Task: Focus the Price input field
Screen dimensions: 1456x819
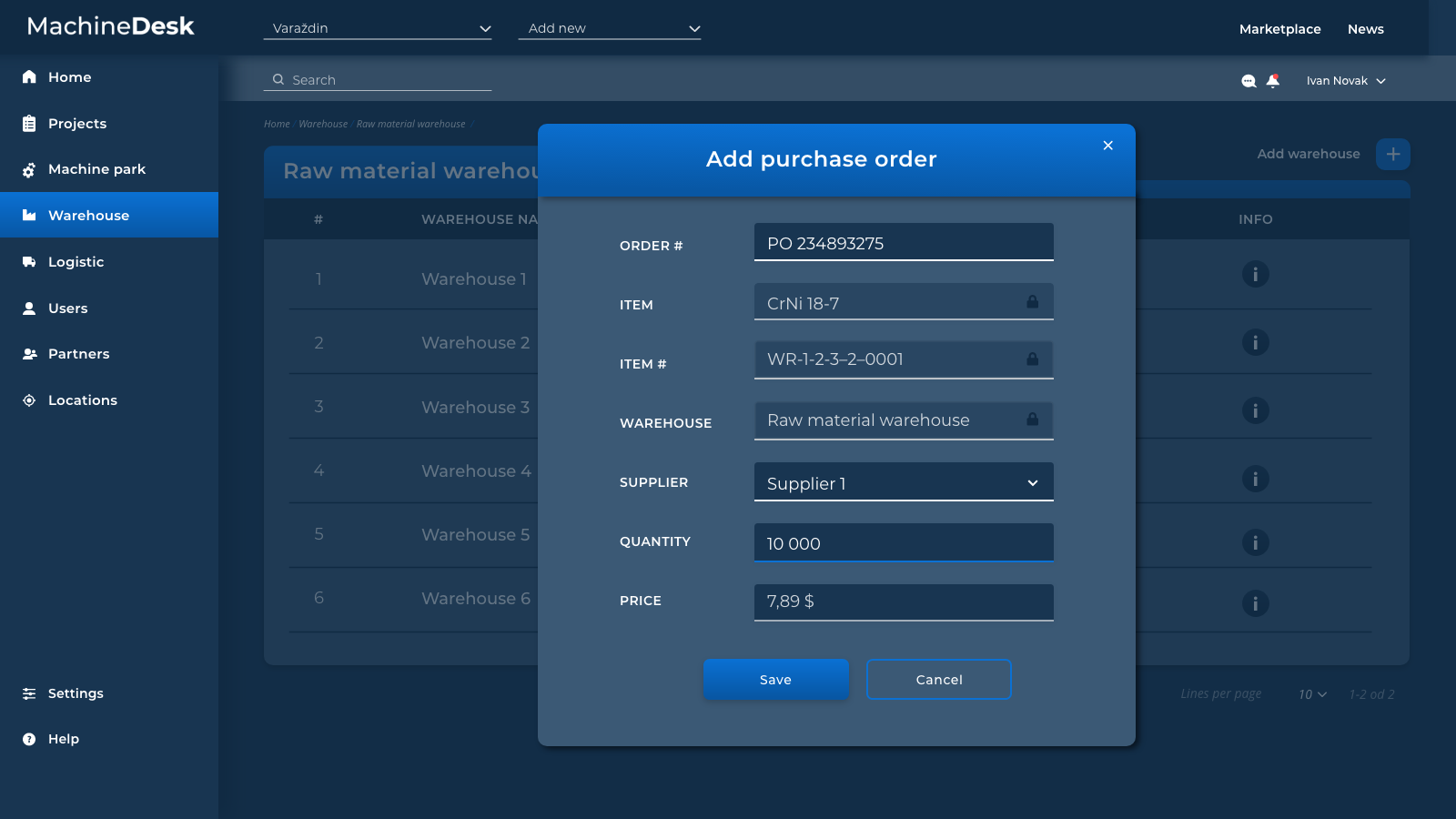Action: 904,602
